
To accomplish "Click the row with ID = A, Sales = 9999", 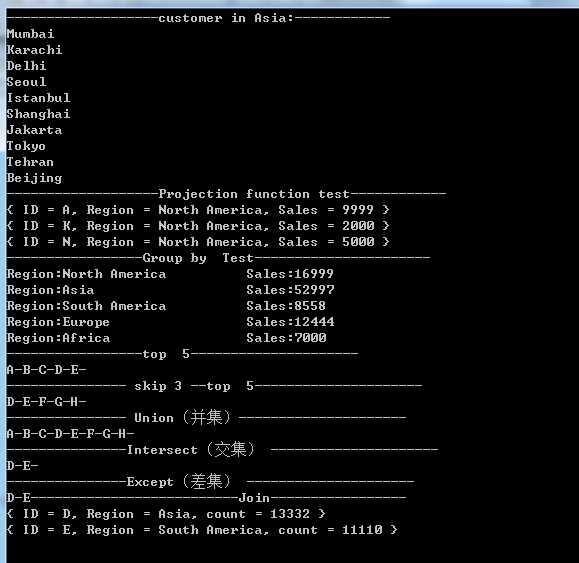I will click(198, 210).
